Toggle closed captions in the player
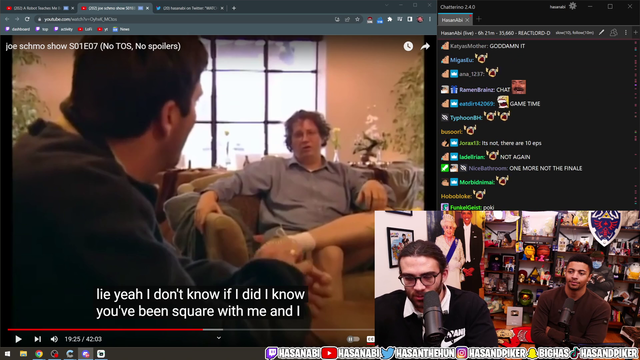Screen dimensions: 640x360 [370, 339]
